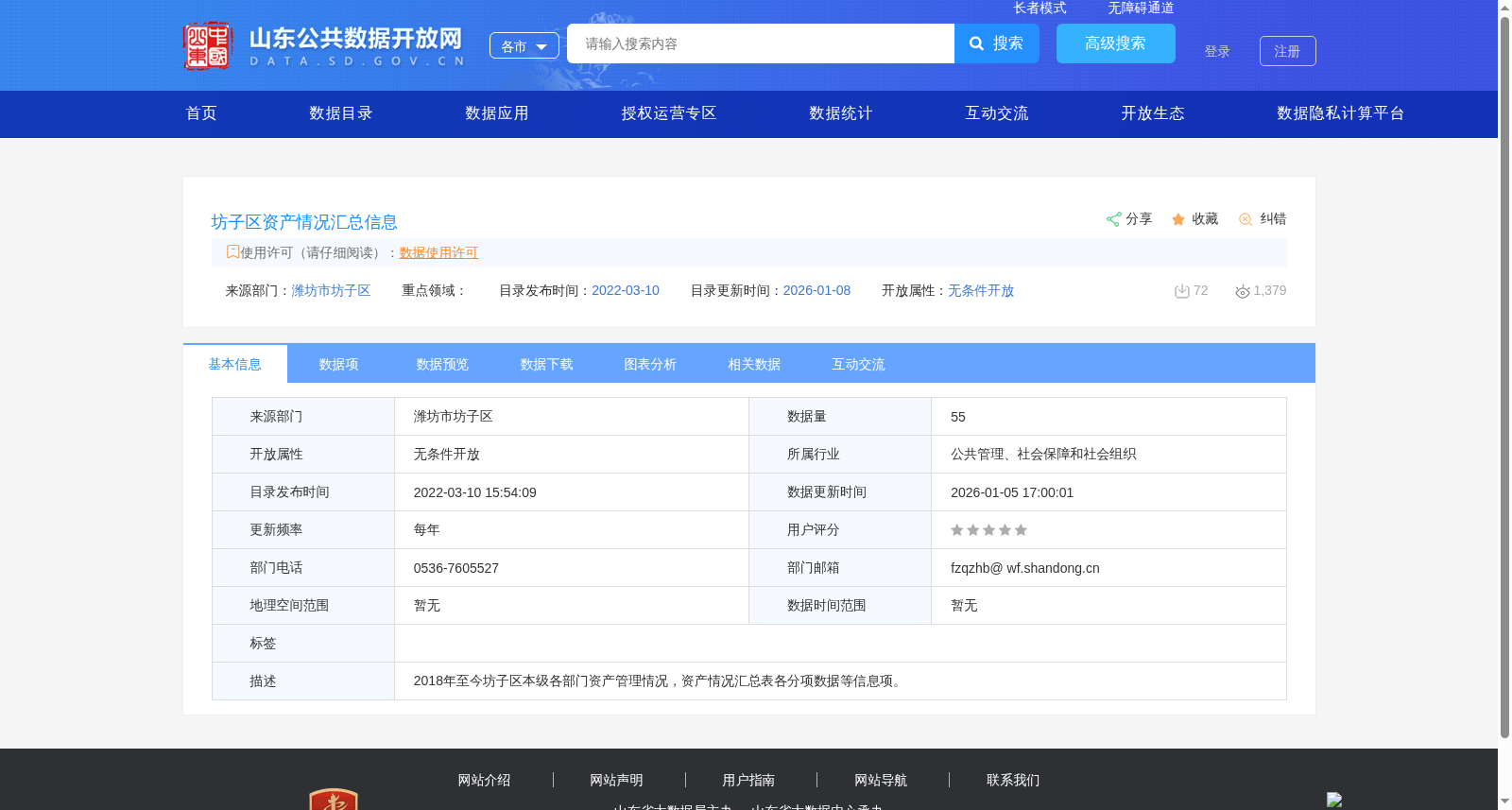1512x810 pixels.
Task: Open the 数据应用 menu
Action: click(497, 113)
